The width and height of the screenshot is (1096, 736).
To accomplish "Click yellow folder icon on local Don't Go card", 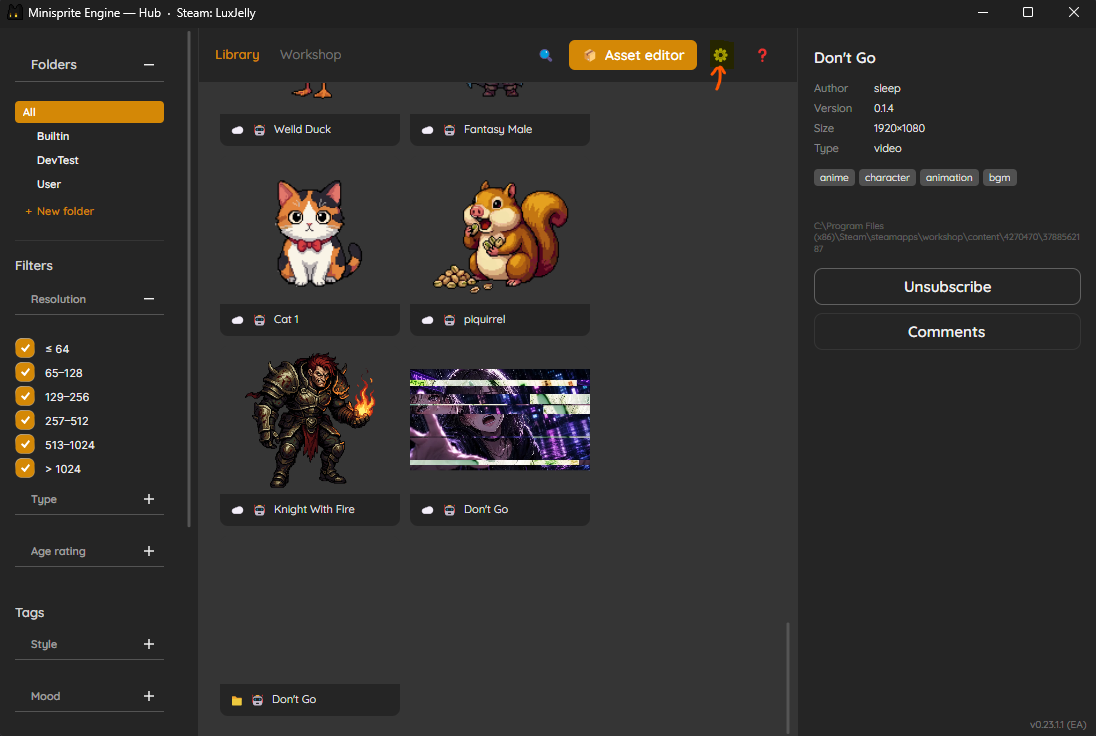I will tap(237, 700).
